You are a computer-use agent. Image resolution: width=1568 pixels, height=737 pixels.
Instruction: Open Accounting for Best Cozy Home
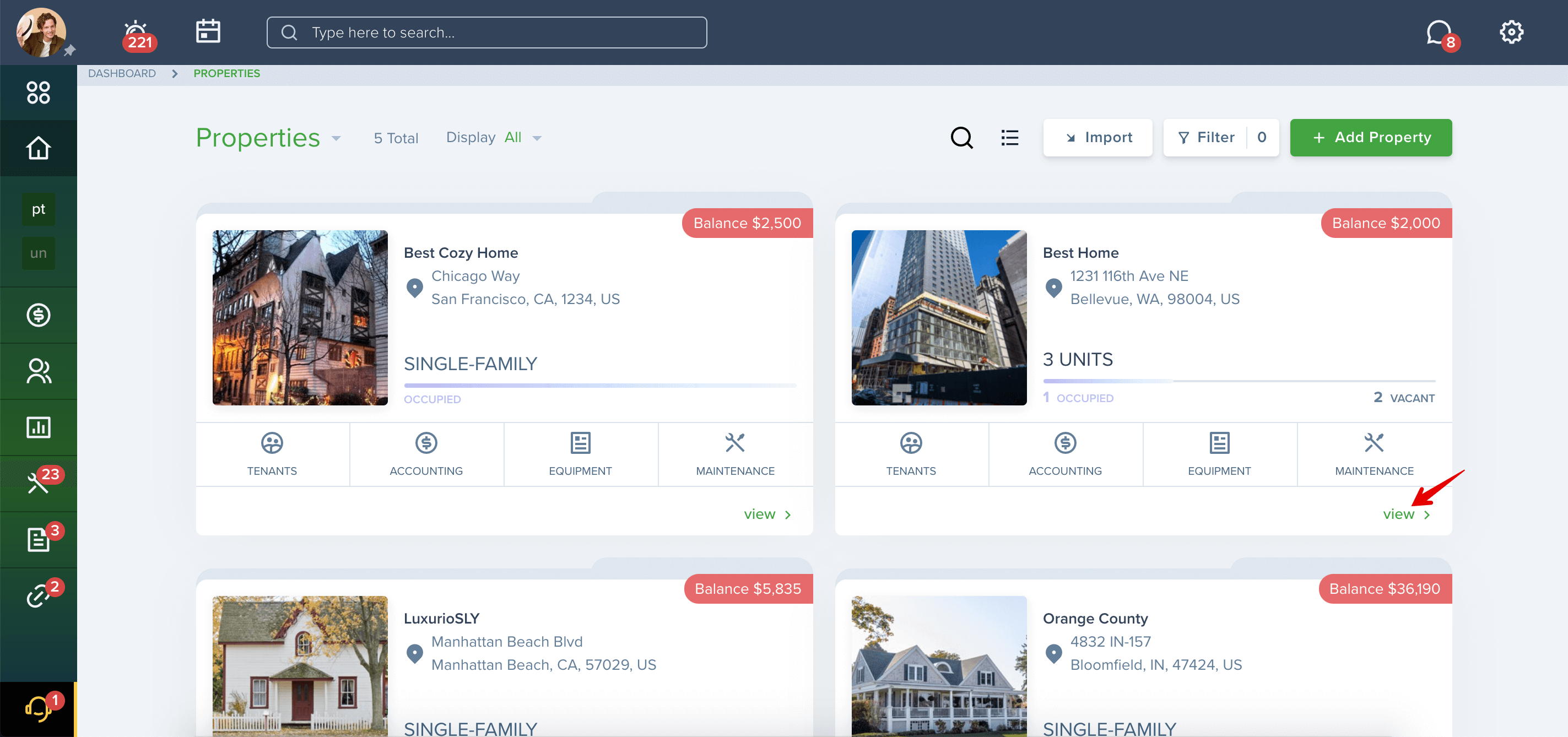tap(426, 454)
